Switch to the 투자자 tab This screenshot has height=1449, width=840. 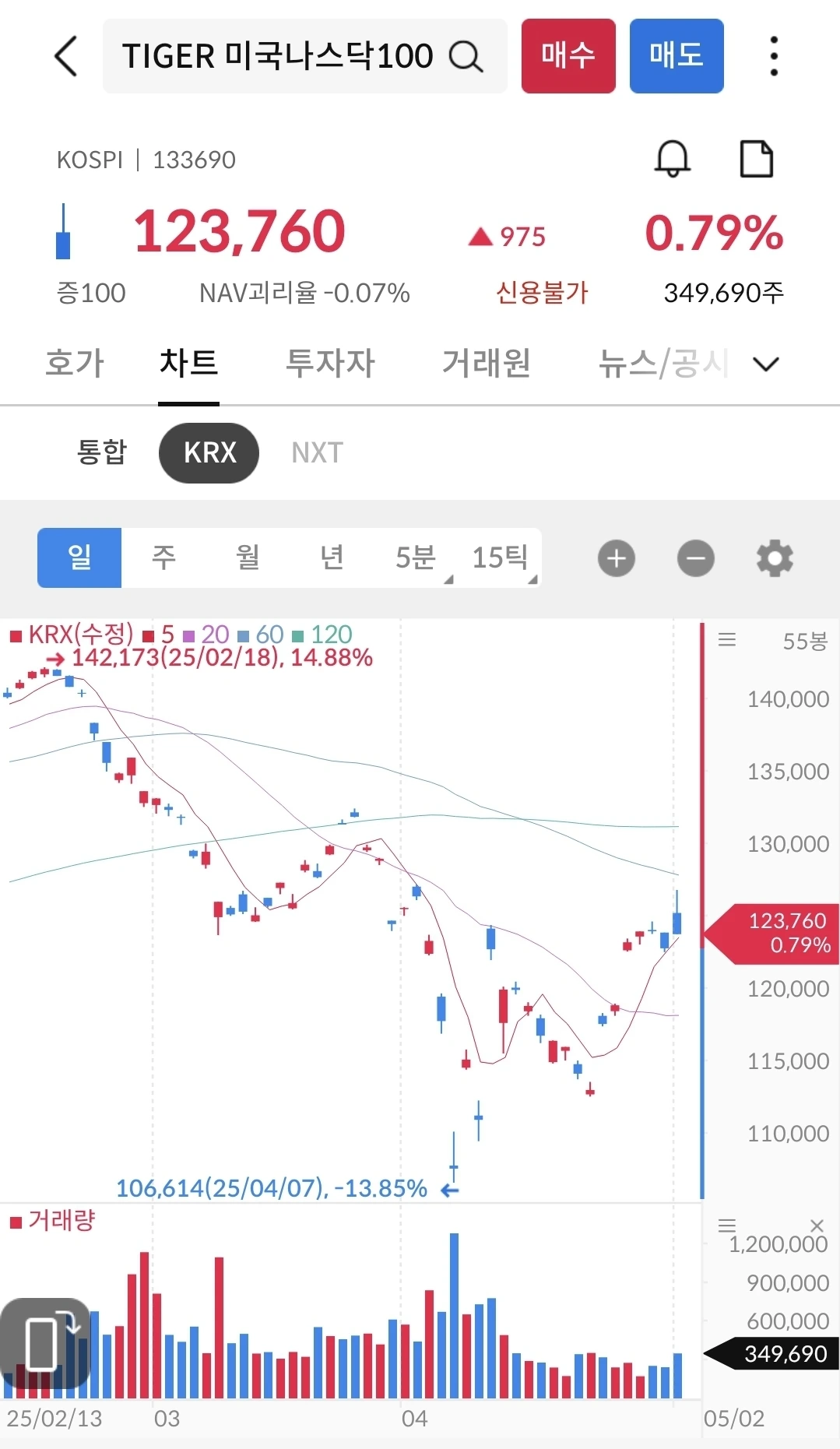coord(330,363)
